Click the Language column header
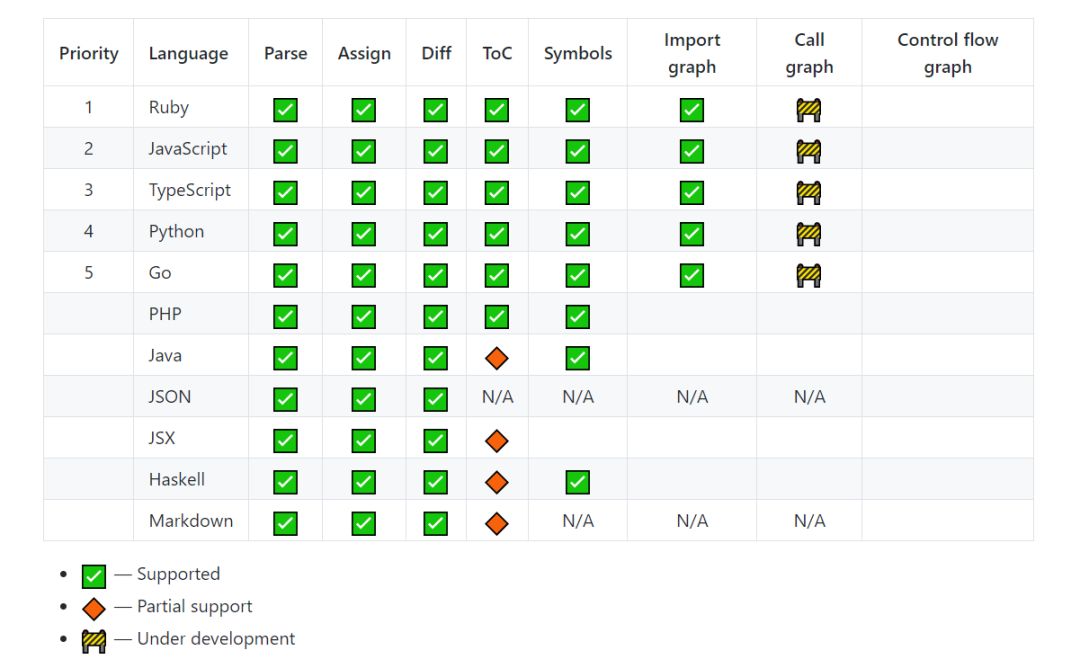 coord(188,54)
